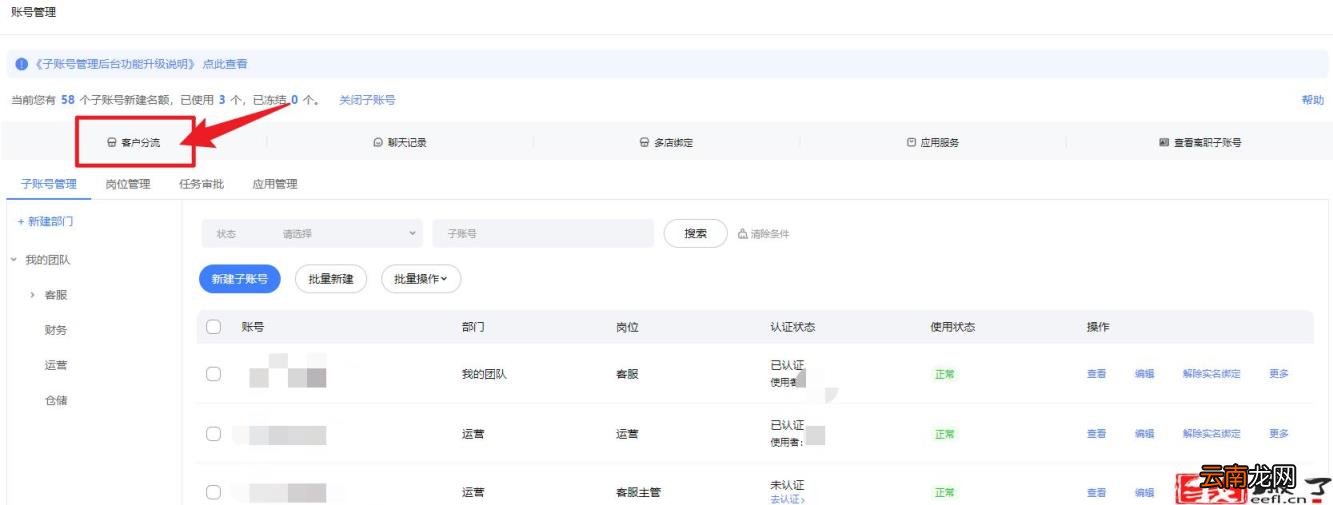Click 编辑 in the 我的团队 row
Screen dimensions: 1333x505
point(1144,374)
